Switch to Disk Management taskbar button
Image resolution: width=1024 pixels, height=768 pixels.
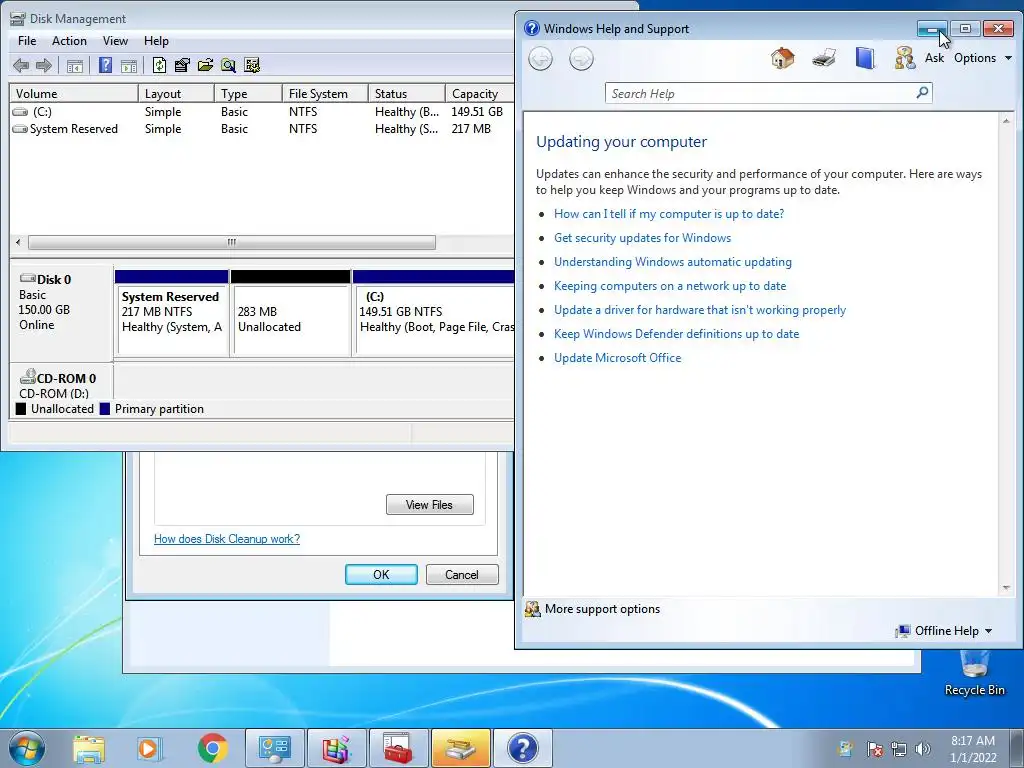(460, 748)
